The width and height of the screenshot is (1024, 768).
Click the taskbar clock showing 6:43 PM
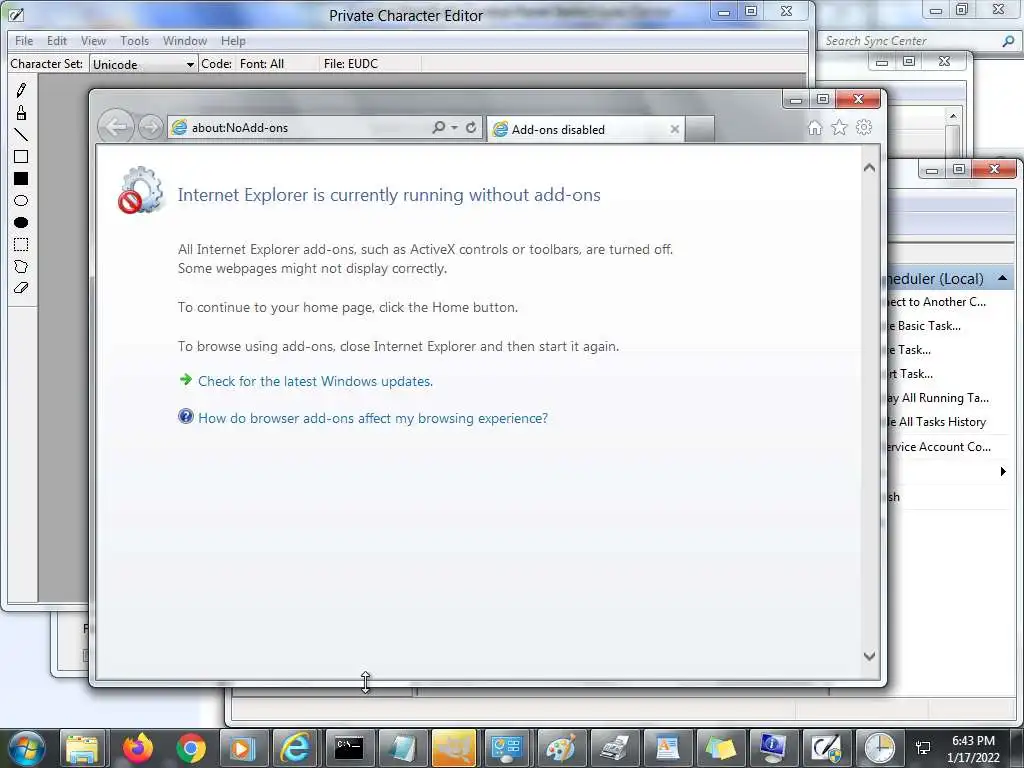[x=973, y=749]
